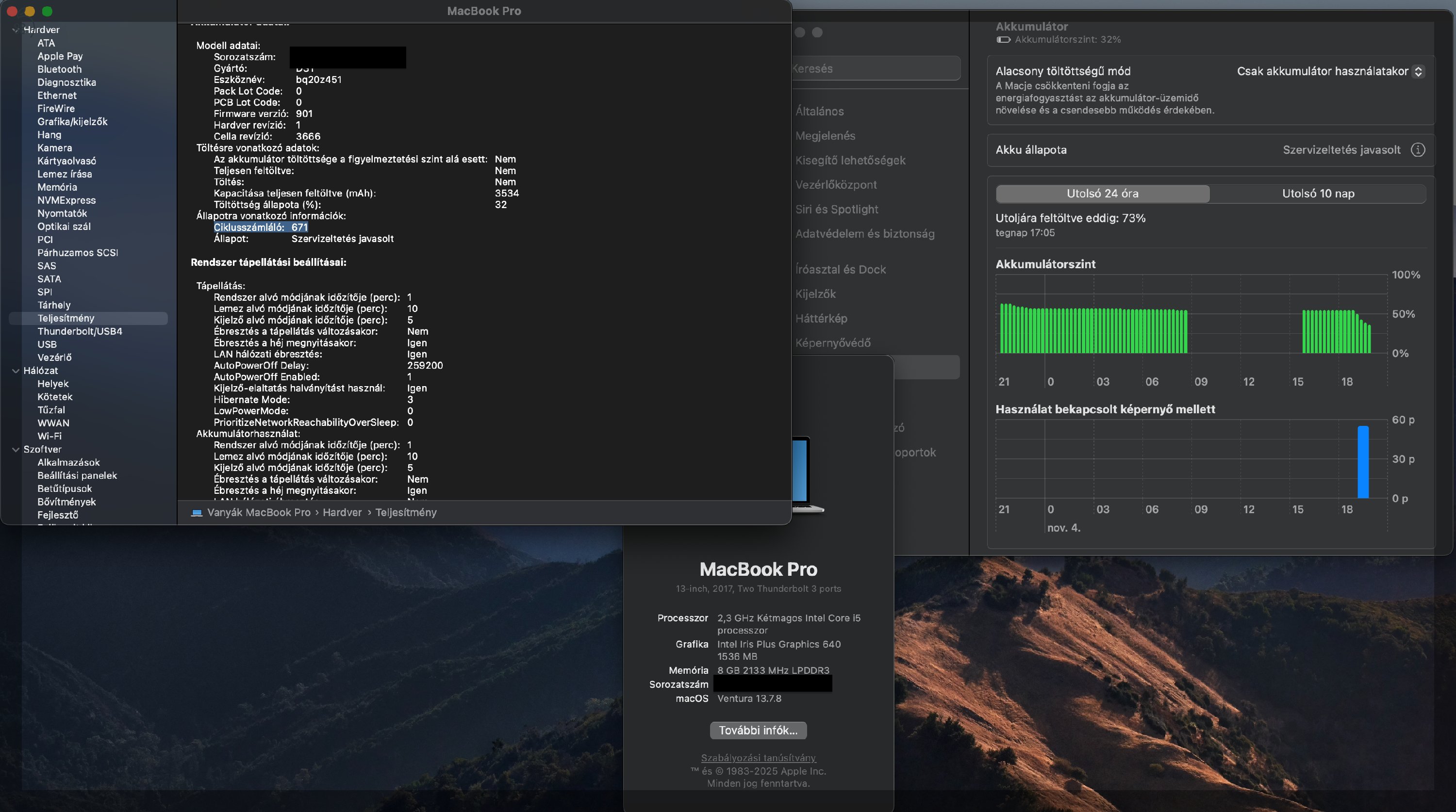
Task: Click the red close button of System Information
Action: (x=12, y=11)
